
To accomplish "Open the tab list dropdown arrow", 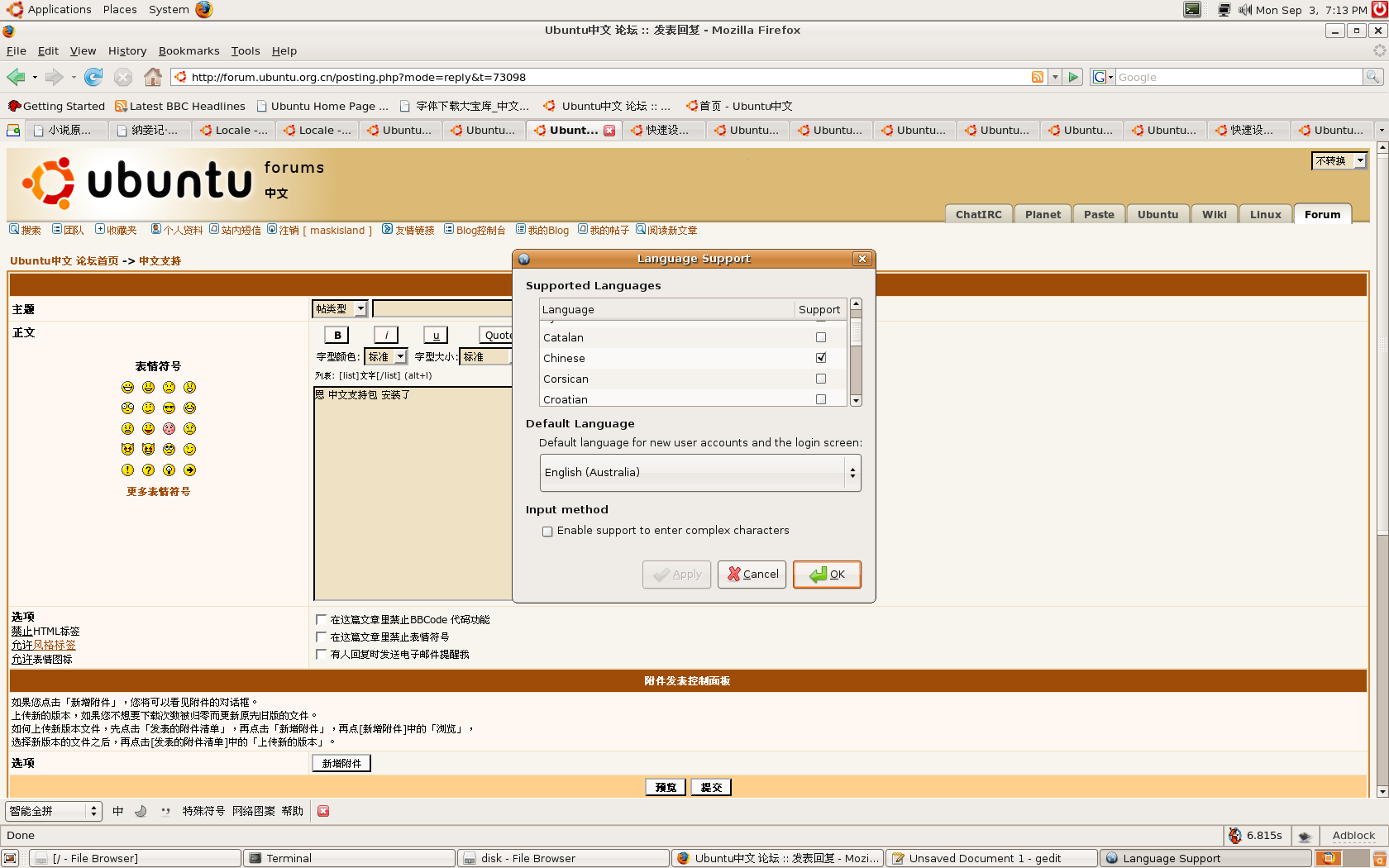I will pos(1381,130).
